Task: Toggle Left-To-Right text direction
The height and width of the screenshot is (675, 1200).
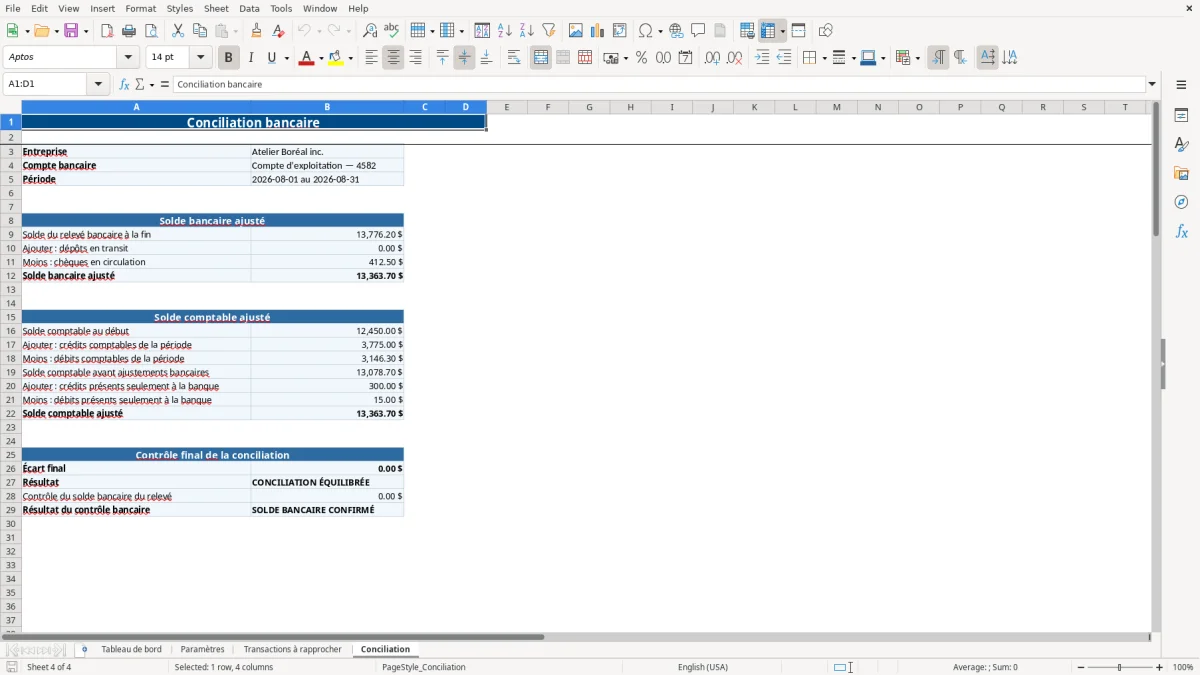Action: coord(938,58)
